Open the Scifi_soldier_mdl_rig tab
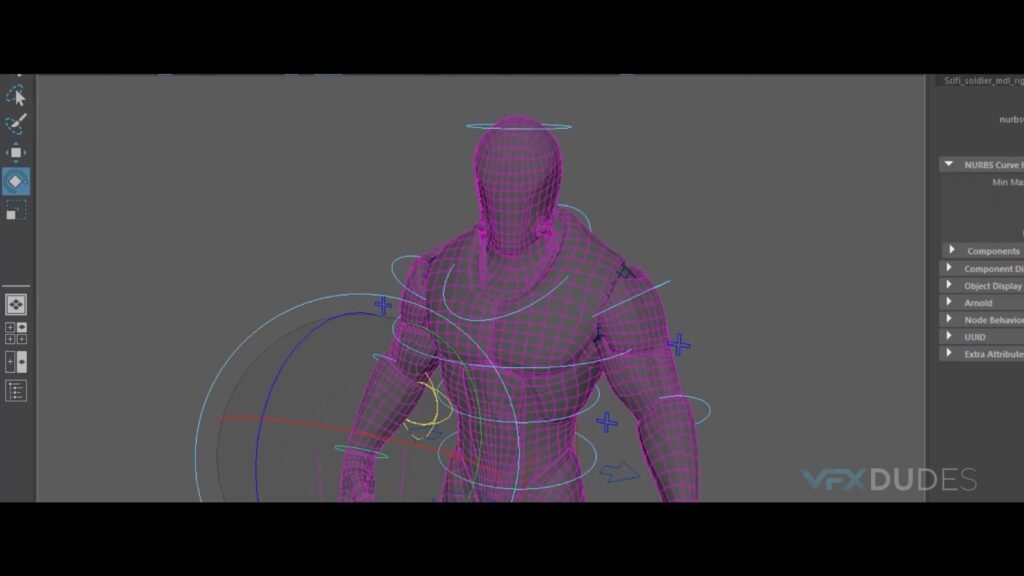The height and width of the screenshot is (576, 1024). coord(983,81)
